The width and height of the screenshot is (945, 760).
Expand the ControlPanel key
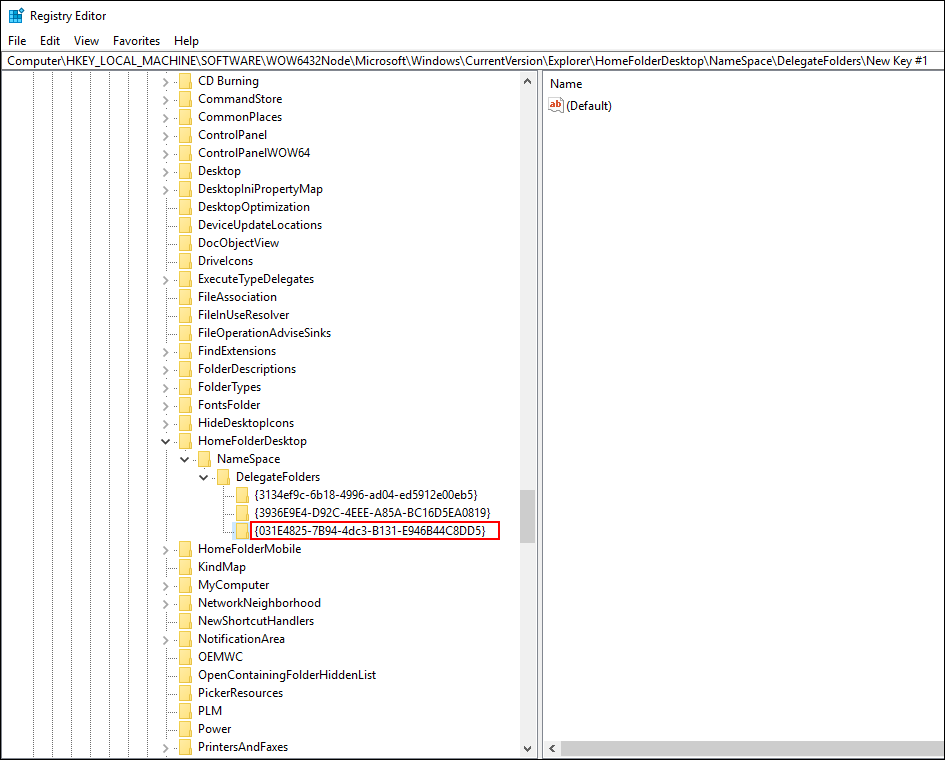pos(166,136)
